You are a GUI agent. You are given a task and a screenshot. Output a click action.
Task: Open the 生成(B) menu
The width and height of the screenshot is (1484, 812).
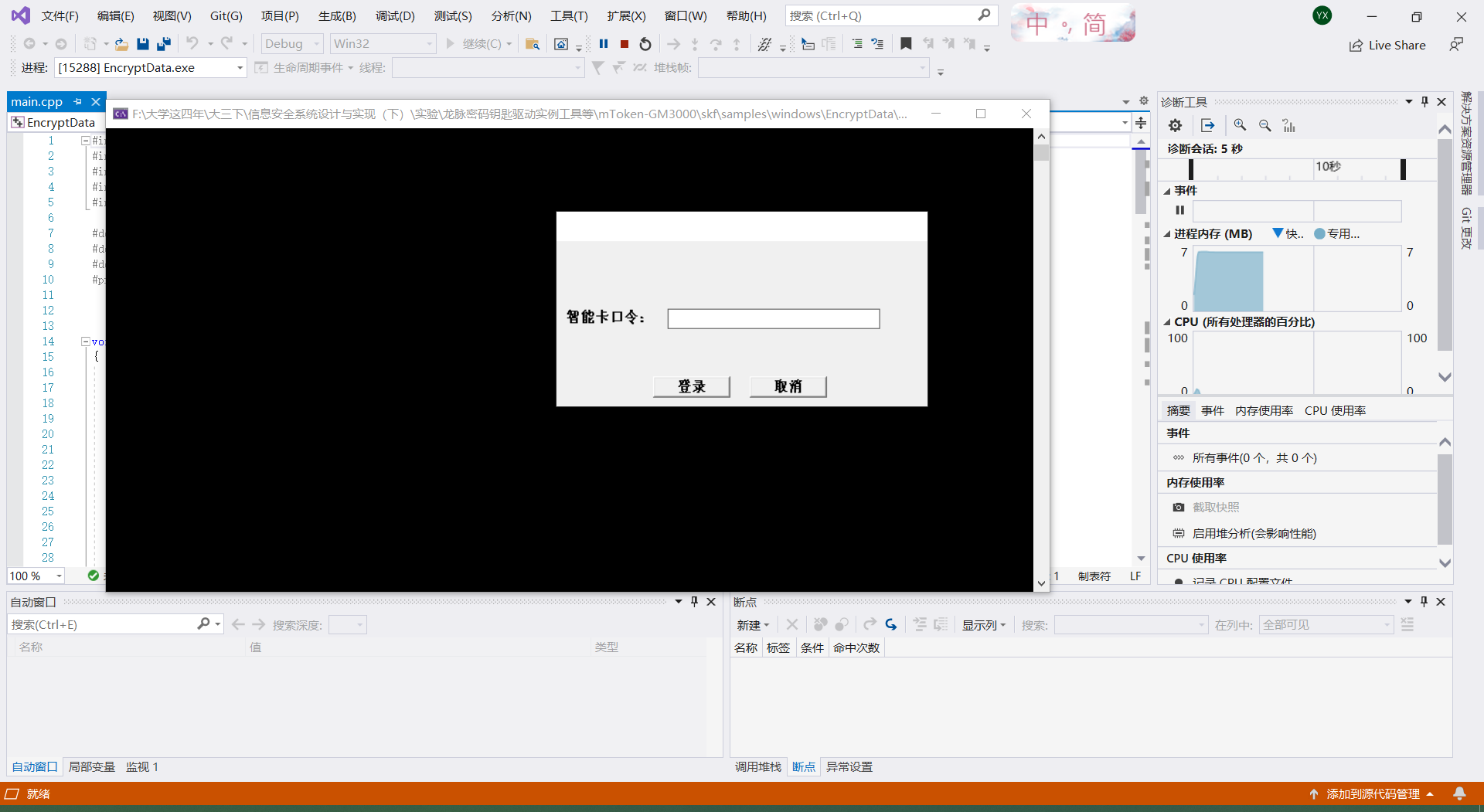[337, 15]
